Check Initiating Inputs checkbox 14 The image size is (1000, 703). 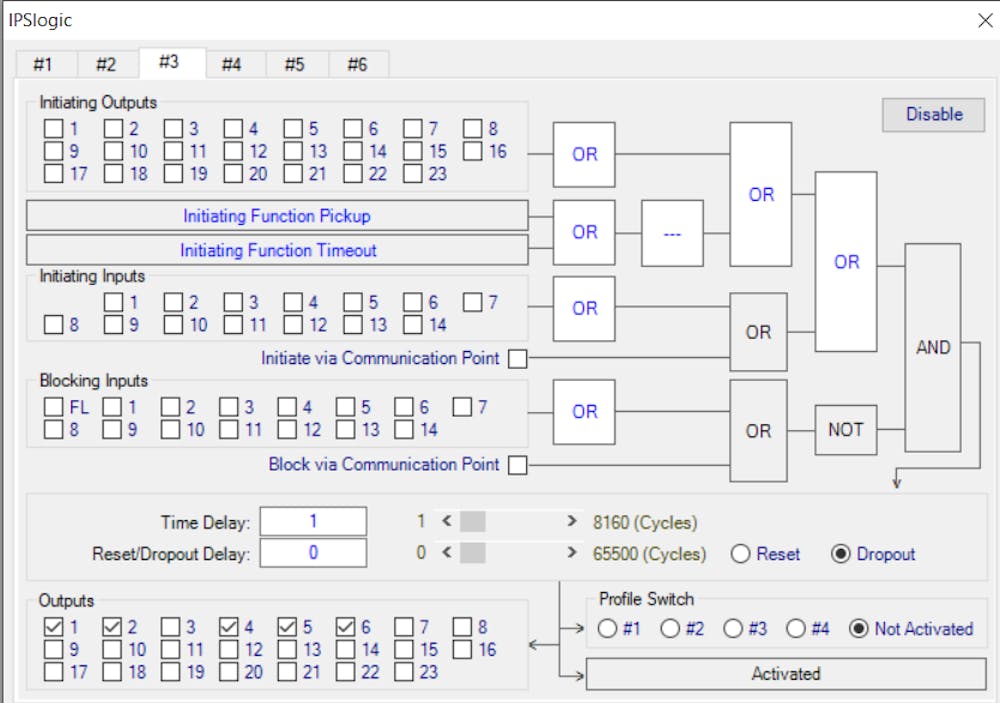pyautogui.click(x=413, y=325)
